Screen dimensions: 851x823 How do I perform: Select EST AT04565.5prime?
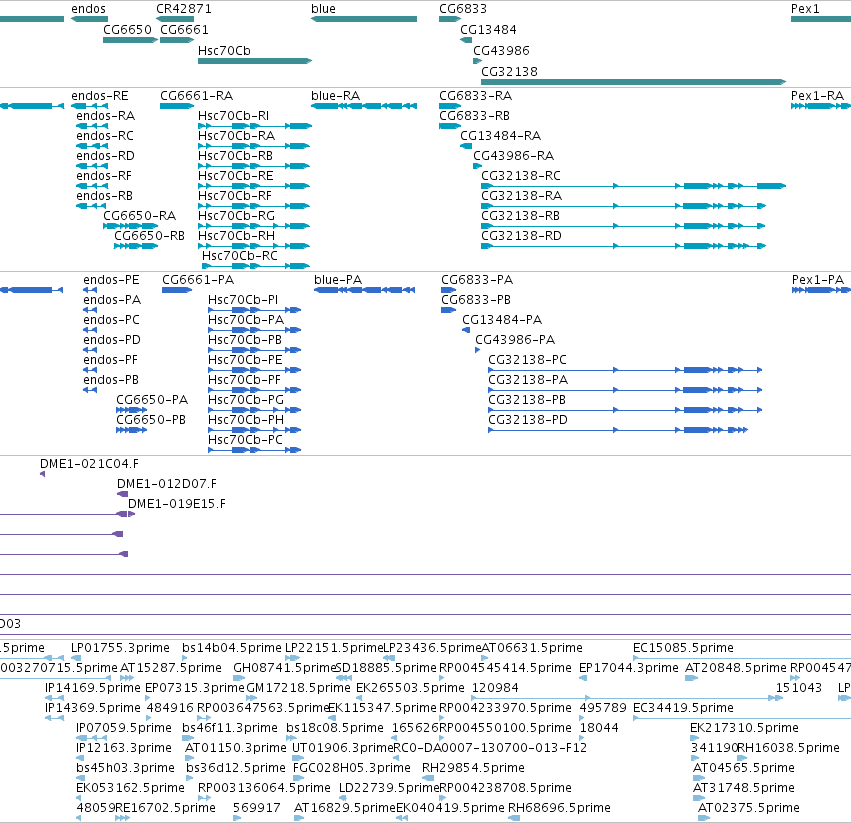[744, 768]
